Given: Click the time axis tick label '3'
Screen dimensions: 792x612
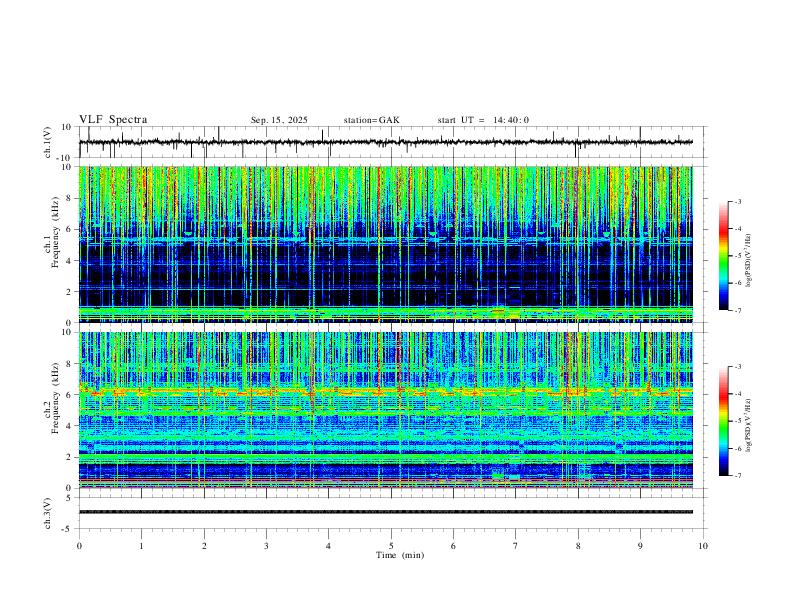Looking at the screenshot, I should click(x=266, y=546).
